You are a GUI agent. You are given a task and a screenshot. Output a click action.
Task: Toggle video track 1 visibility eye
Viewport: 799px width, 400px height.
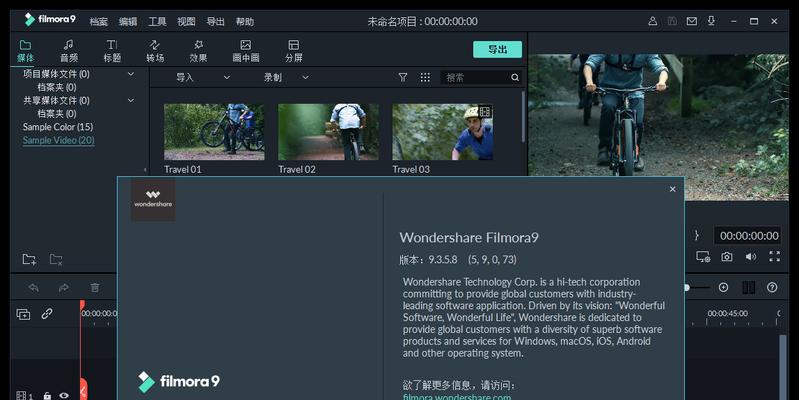64,395
